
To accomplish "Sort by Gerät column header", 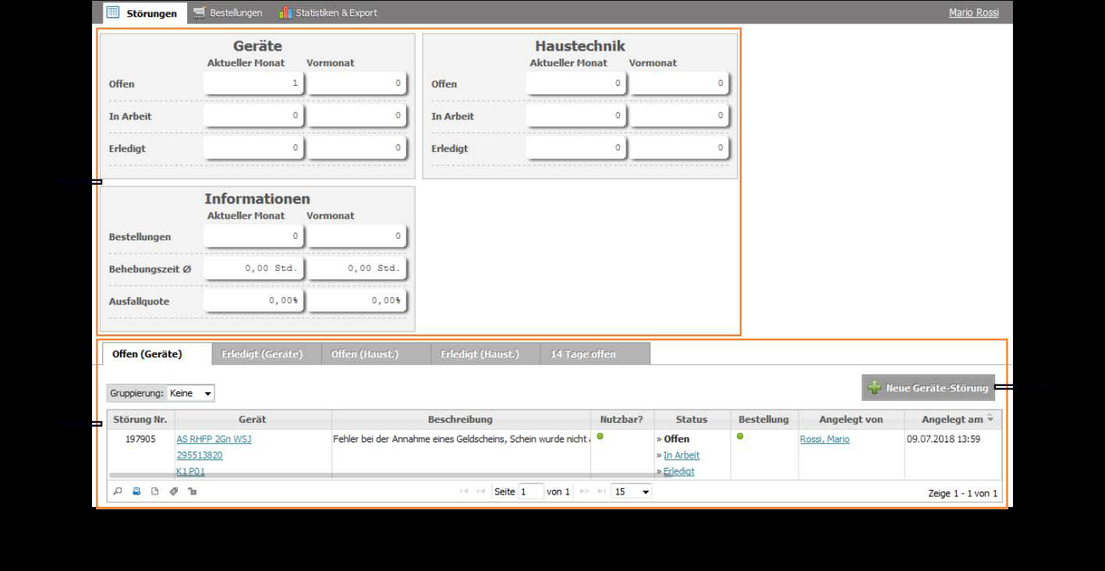I will [x=252, y=419].
